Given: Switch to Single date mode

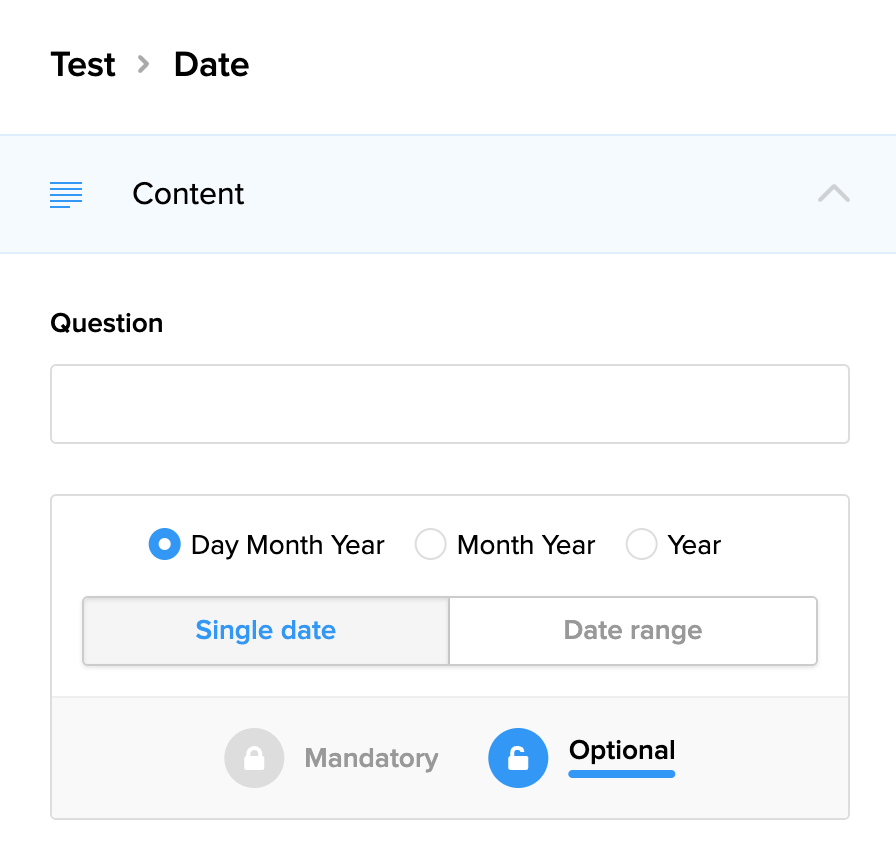Looking at the screenshot, I should pyautogui.click(x=266, y=631).
